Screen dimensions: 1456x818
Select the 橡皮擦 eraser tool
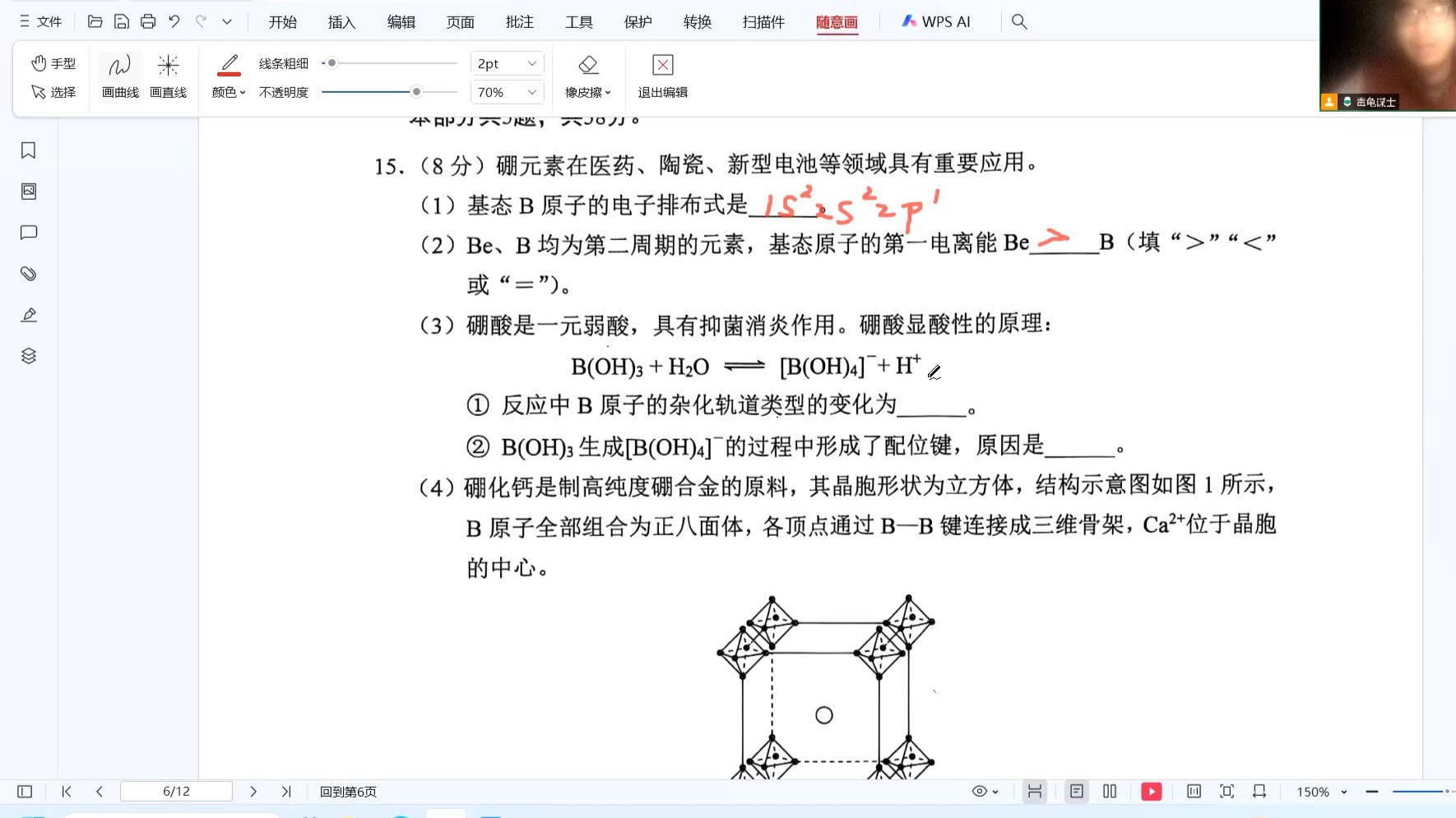click(x=588, y=76)
